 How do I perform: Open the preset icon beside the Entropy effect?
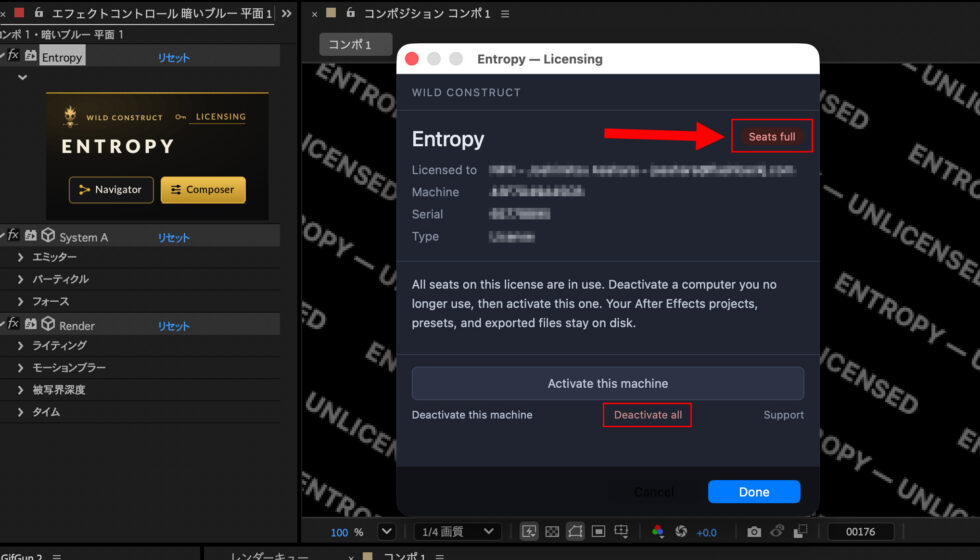[x=31, y=56]
